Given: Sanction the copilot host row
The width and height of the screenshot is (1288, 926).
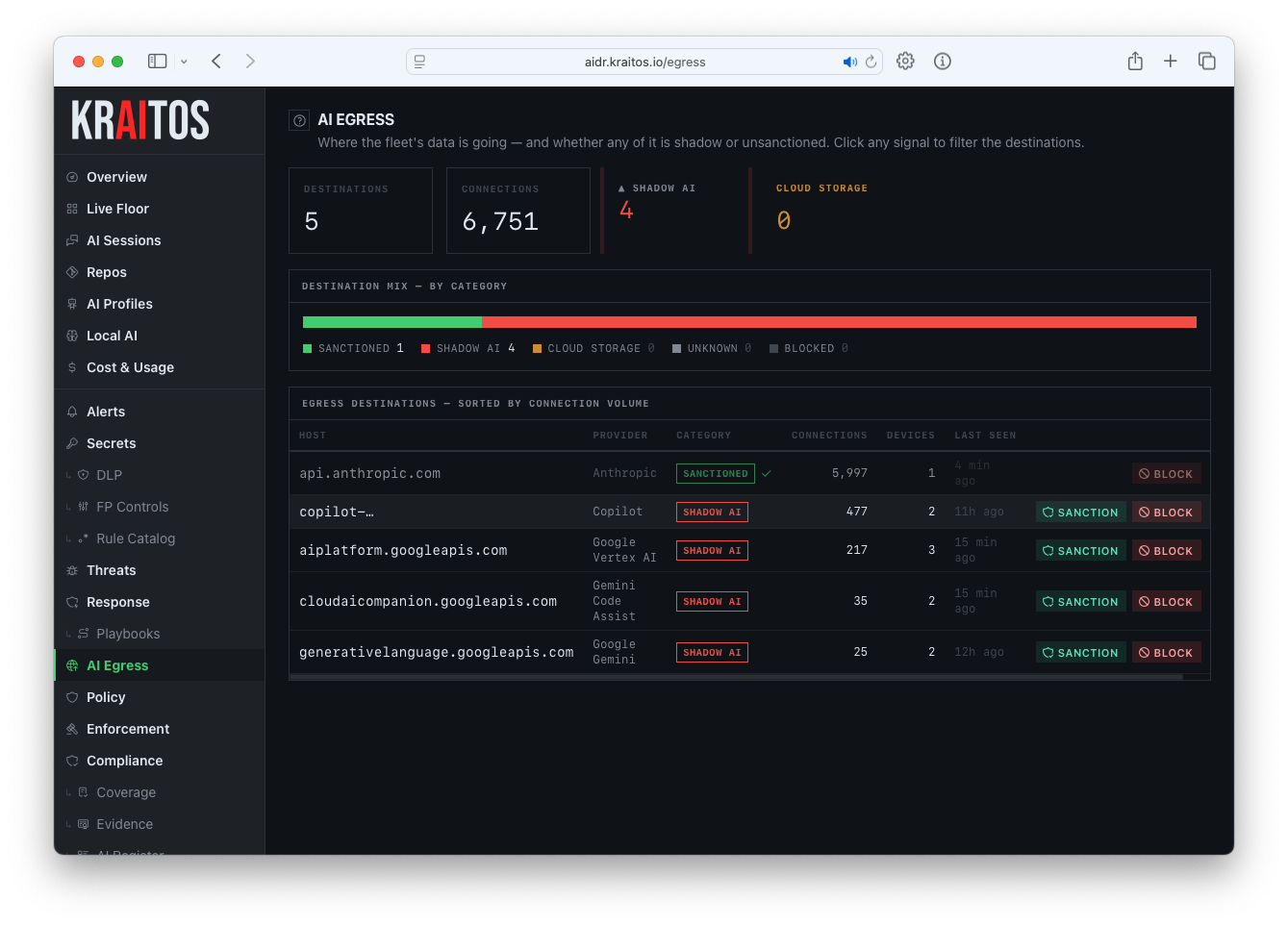Looking at the screenshot, I should point(1080,513).
